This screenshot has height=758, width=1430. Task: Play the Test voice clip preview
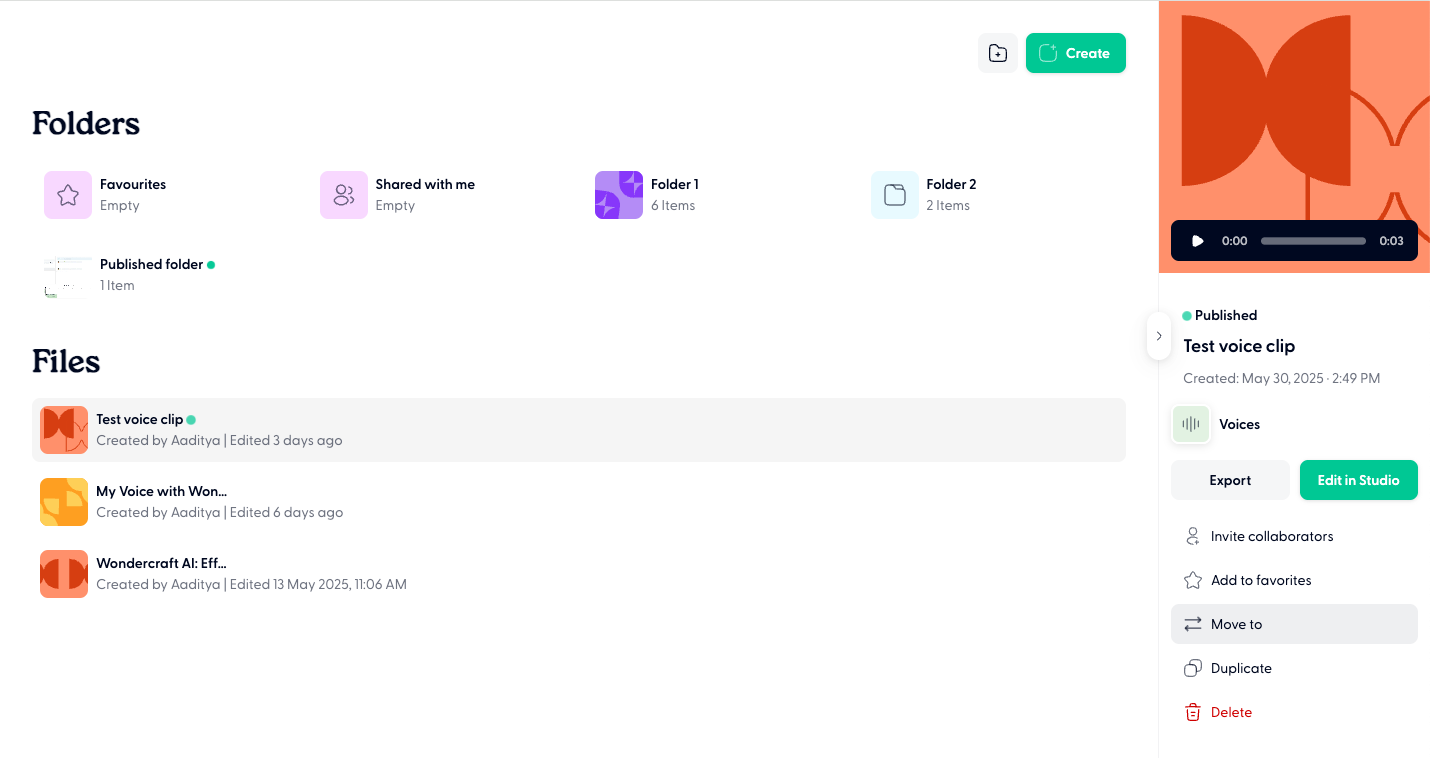[x=1197, y=240]
